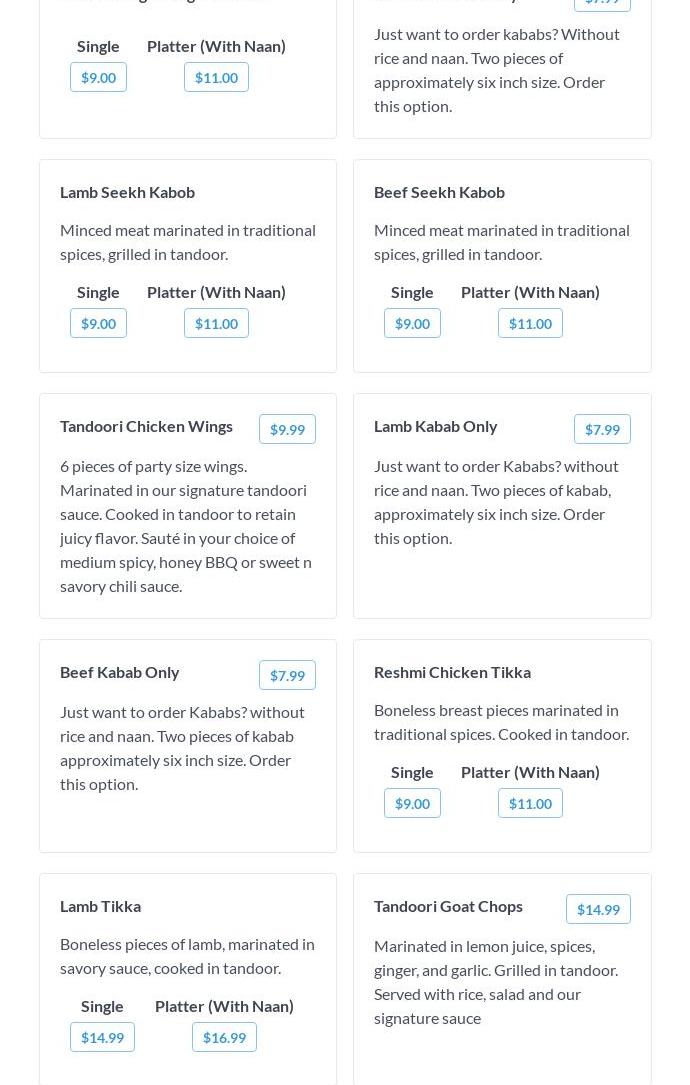Add Tandoori Goat Chops for $14.99
Viewport: 690px width, 1085px height.
coord(598,909)
